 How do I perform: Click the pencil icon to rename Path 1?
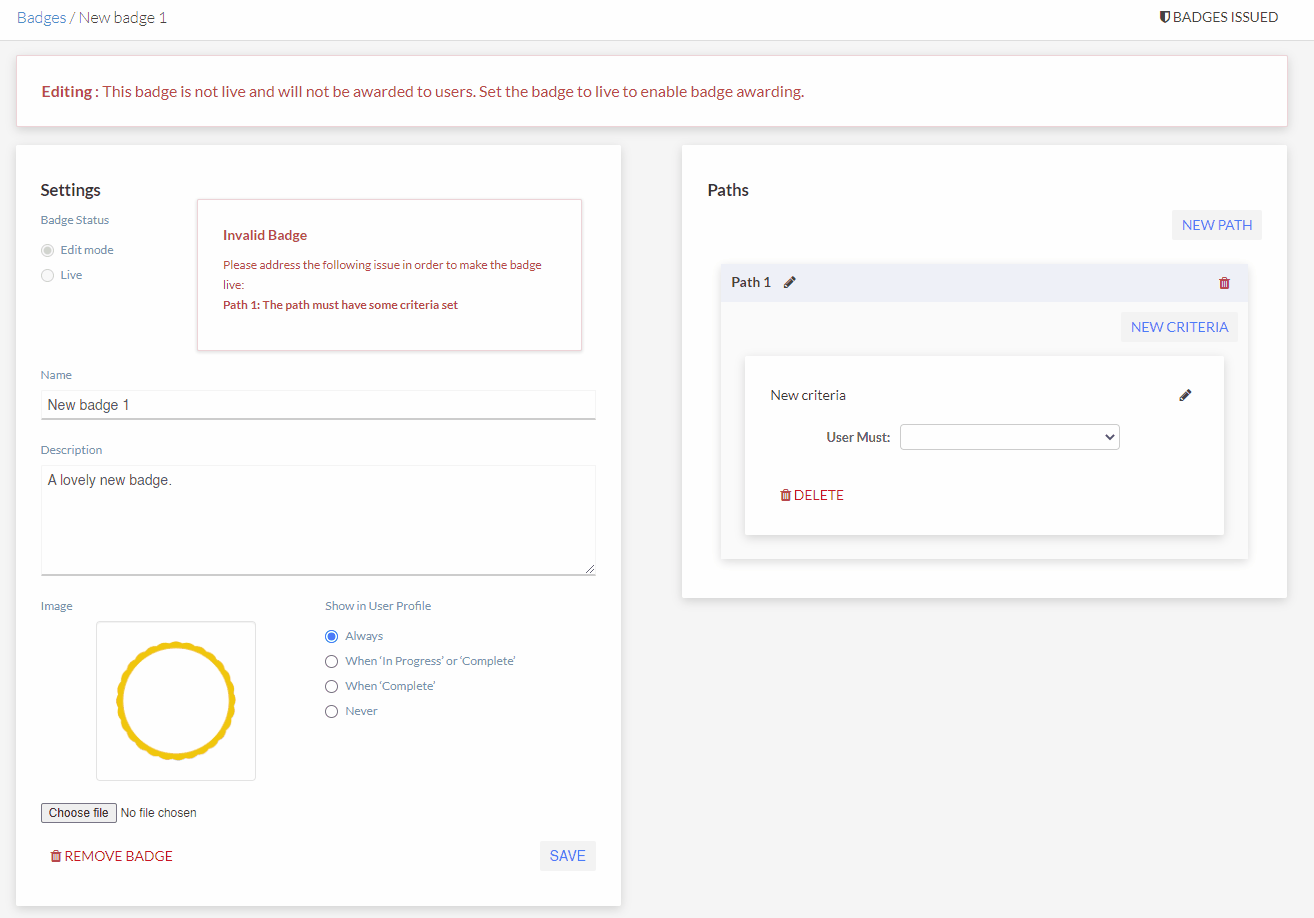790,282
